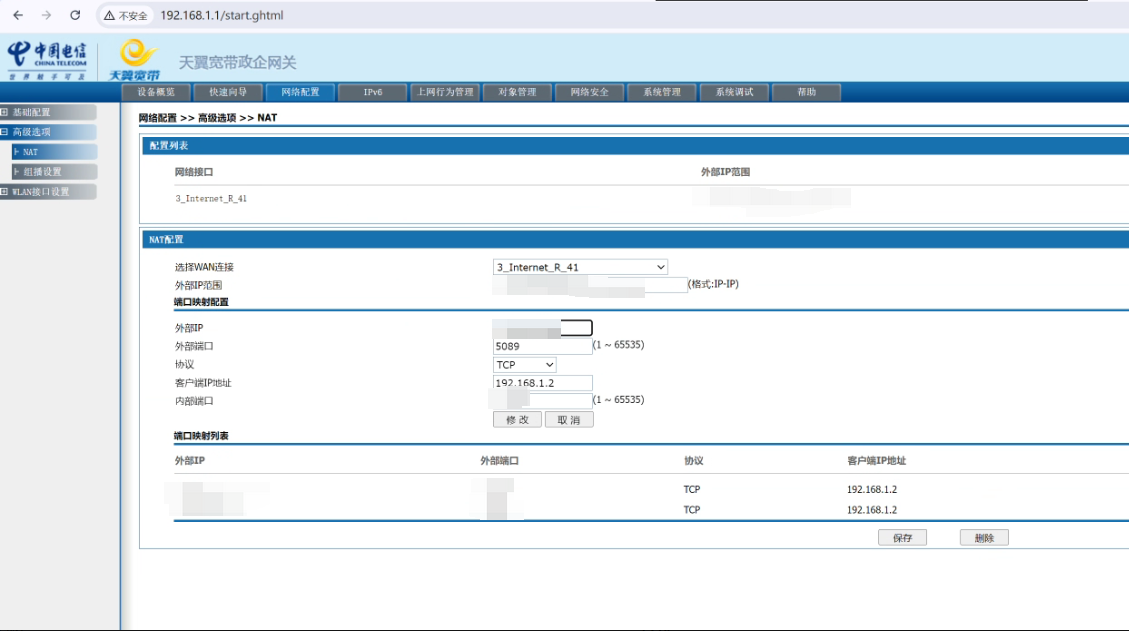Open the 帮助 tab

point(806,92)
